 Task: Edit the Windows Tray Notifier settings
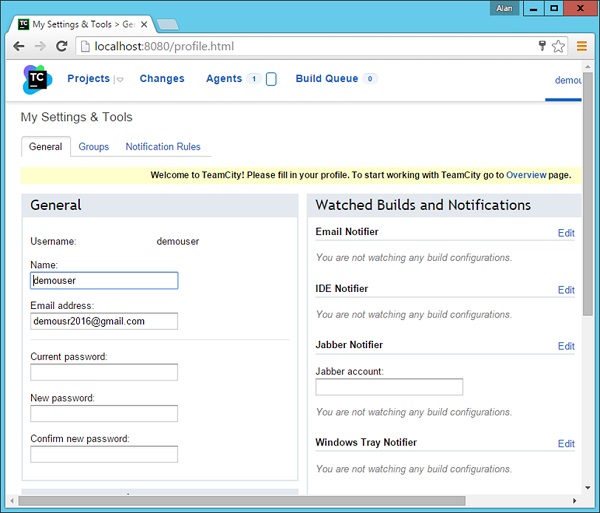point(566,444)
